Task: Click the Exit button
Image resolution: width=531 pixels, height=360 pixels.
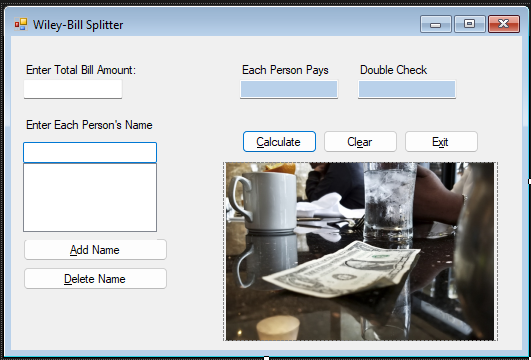Action: pos(441,142)
